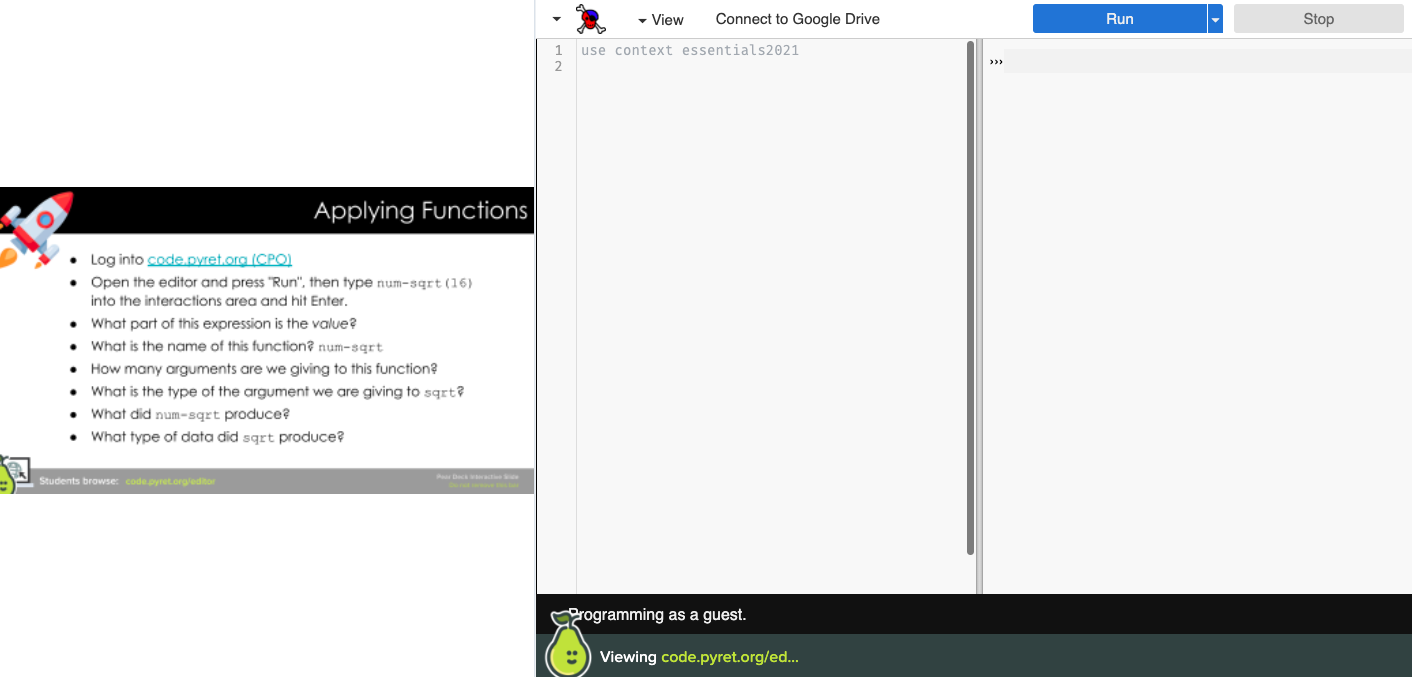1412x677 pixels.
Task: Select Connect to Google Drive
Action: tap(797, 18)
